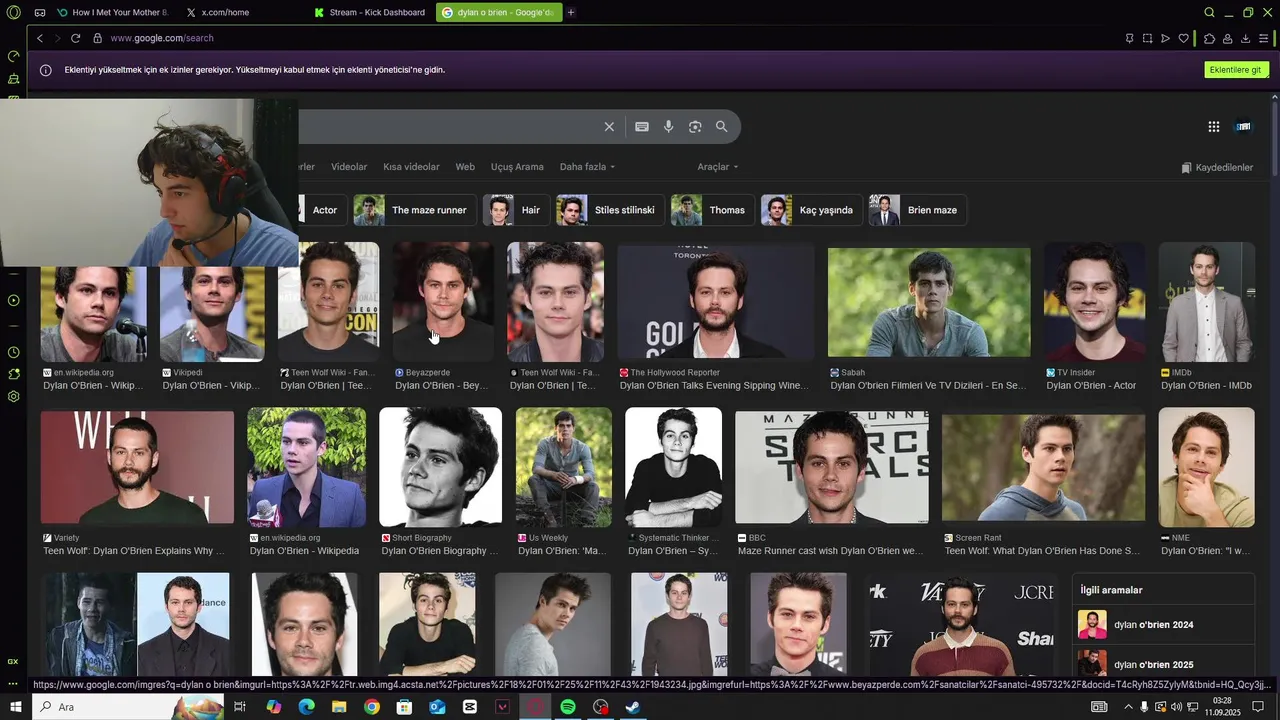Clear the Google search box text
This screenshot has width=1280, height=720.
point(609,127)
